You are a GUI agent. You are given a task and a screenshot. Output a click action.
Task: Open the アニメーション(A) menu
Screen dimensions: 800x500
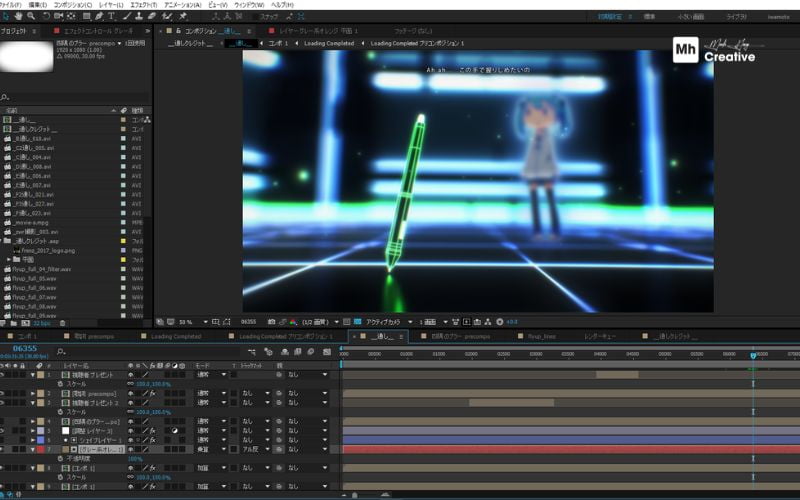pos(183,5)
